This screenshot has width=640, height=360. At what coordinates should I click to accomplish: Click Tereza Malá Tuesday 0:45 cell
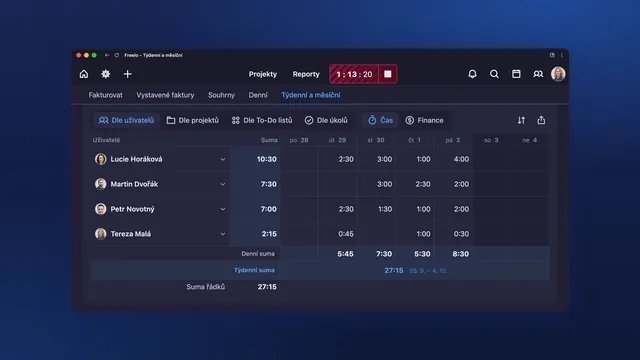pos(346,234)
